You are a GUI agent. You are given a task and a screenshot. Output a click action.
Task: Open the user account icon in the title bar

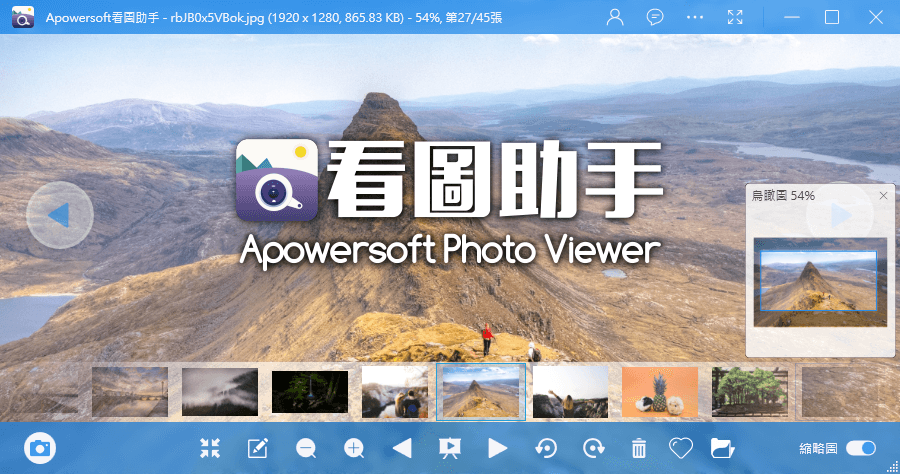pyautogui.click(x=615, y=17)
